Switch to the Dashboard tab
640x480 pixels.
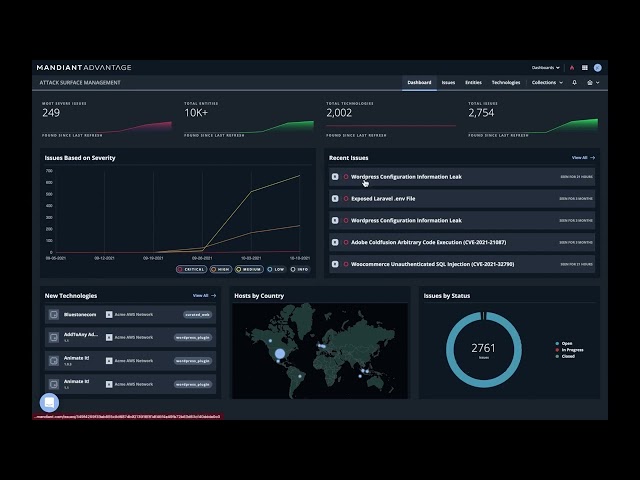(419, 82)
